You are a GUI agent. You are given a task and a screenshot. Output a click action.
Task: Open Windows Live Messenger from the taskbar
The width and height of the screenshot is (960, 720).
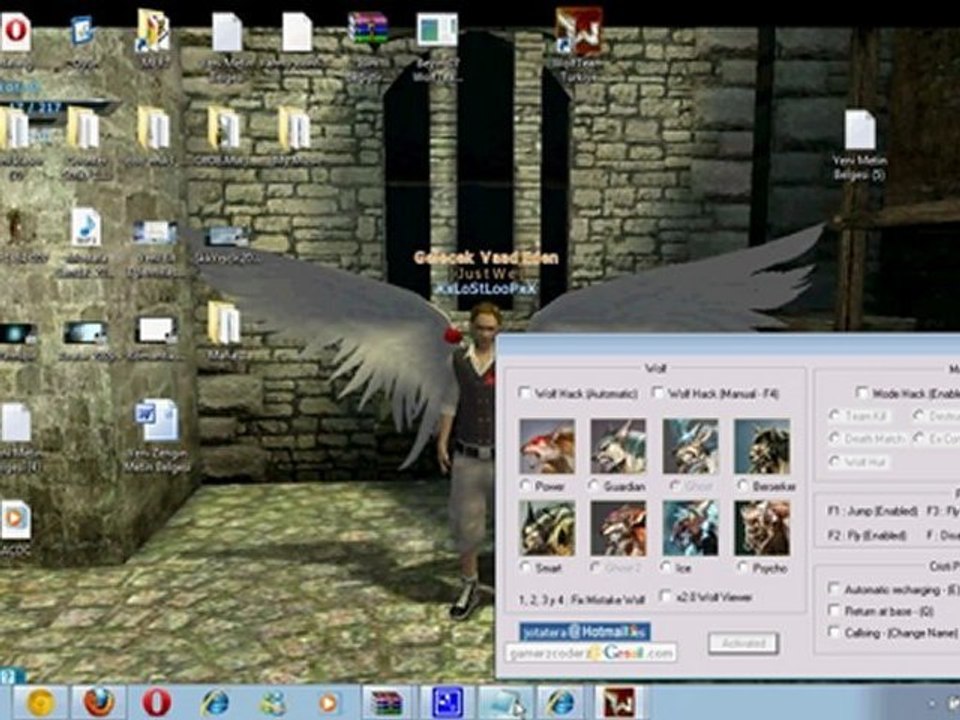point(272,703)
